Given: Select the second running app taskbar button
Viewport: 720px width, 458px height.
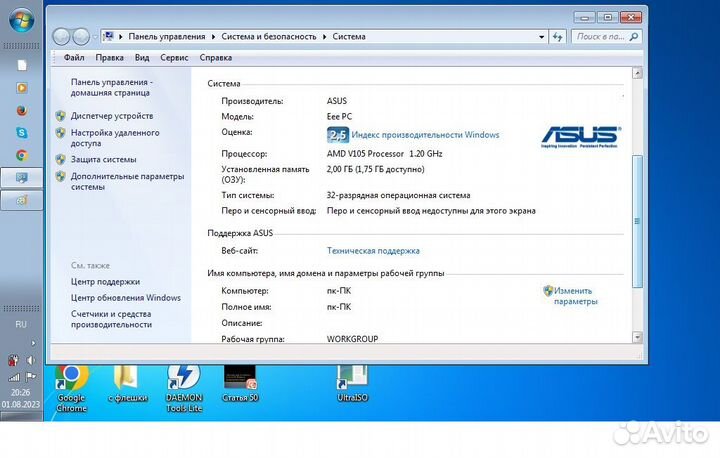Looking at the screenshot, I should click(x=22, y=200).
